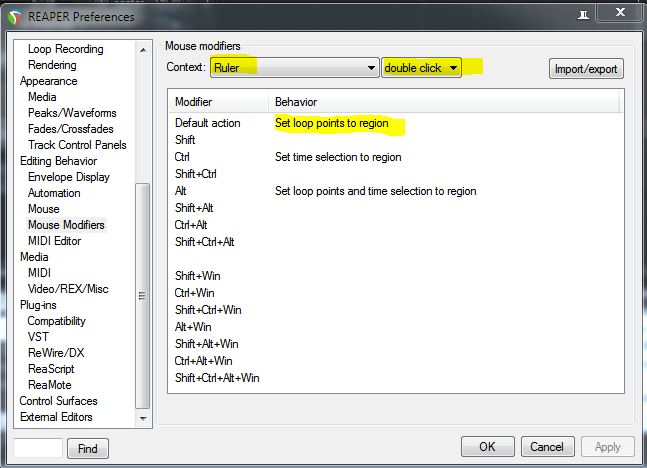Click the Modifier column header
The image size is (647, 468).
219,102
